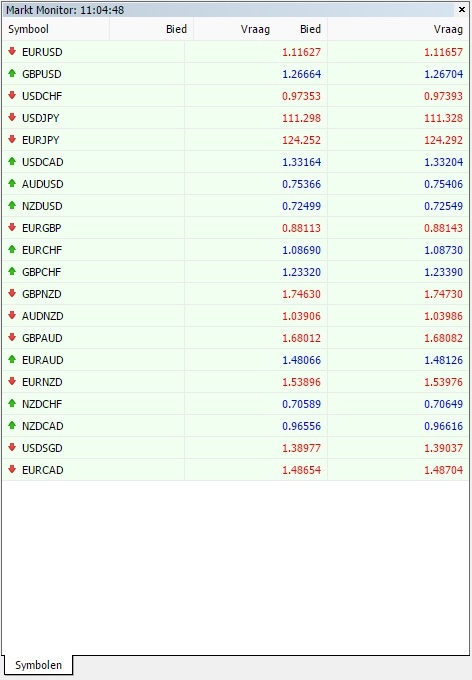Click the green up arrow beside AUDUSD
The image size is (472, 680).
[x=12, y=183]
